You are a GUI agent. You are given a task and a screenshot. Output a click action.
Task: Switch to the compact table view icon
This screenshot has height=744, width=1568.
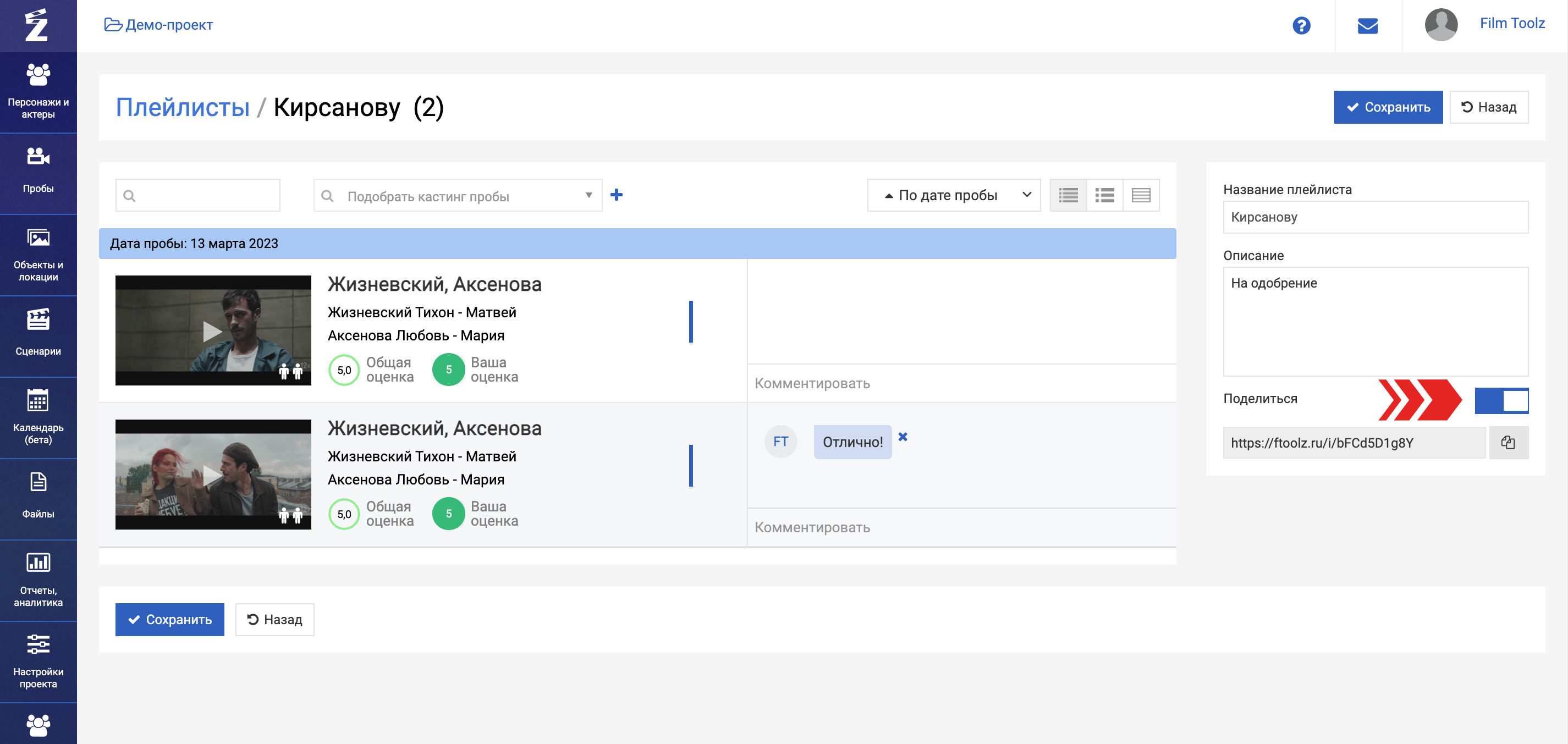[x=1141, y=195]
